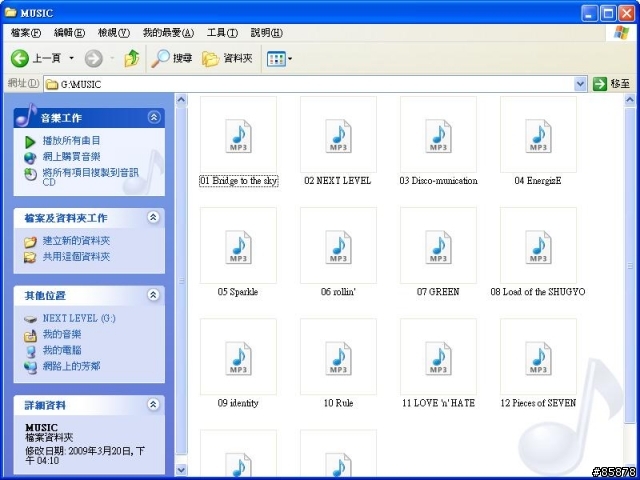Click the file name text 03 Disco-munication
This screenshot has height=480, width=640.
click(438, 181)
